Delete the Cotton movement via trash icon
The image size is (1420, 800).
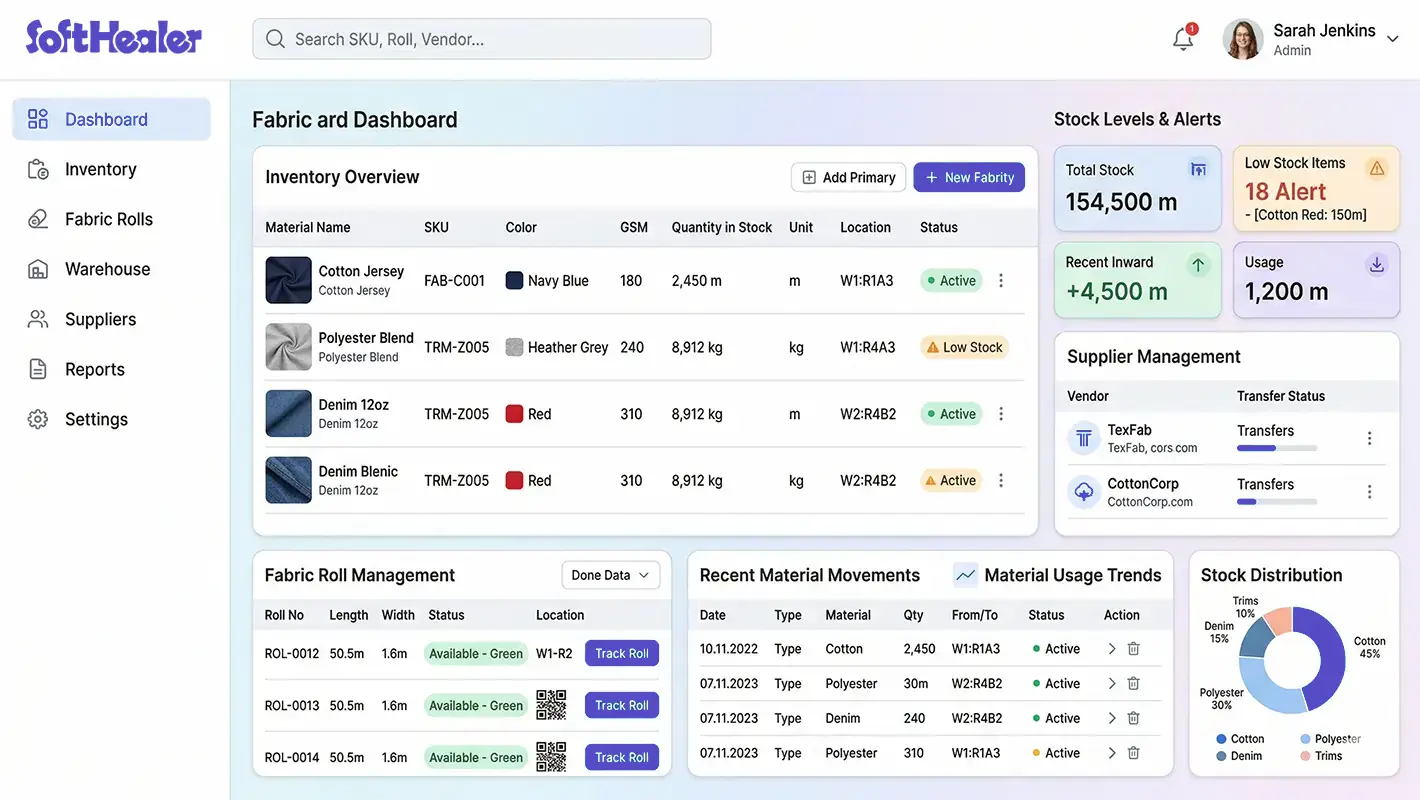point(1133,648)
